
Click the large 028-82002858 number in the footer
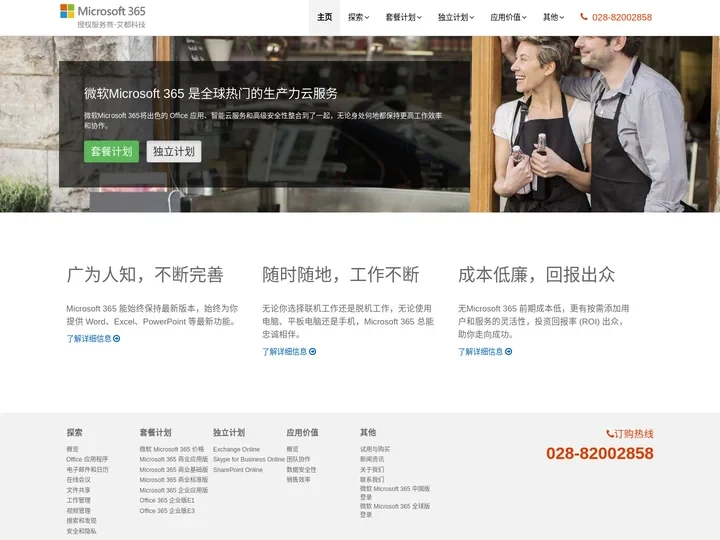[x=600, y=453]
